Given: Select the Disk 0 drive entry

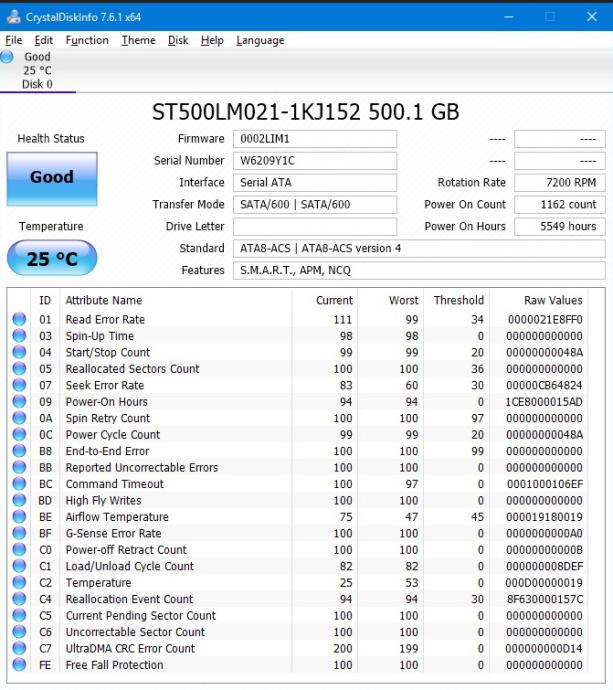Looking at the screenshot, I should pos(37,70).
